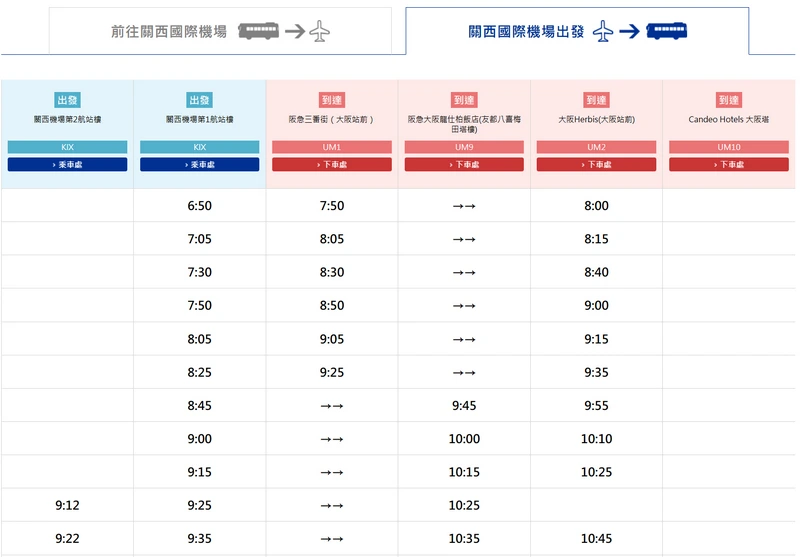Click the gray arrow between bus and airplane
Viewport: 800px width, 557px height.
(294, 31)
